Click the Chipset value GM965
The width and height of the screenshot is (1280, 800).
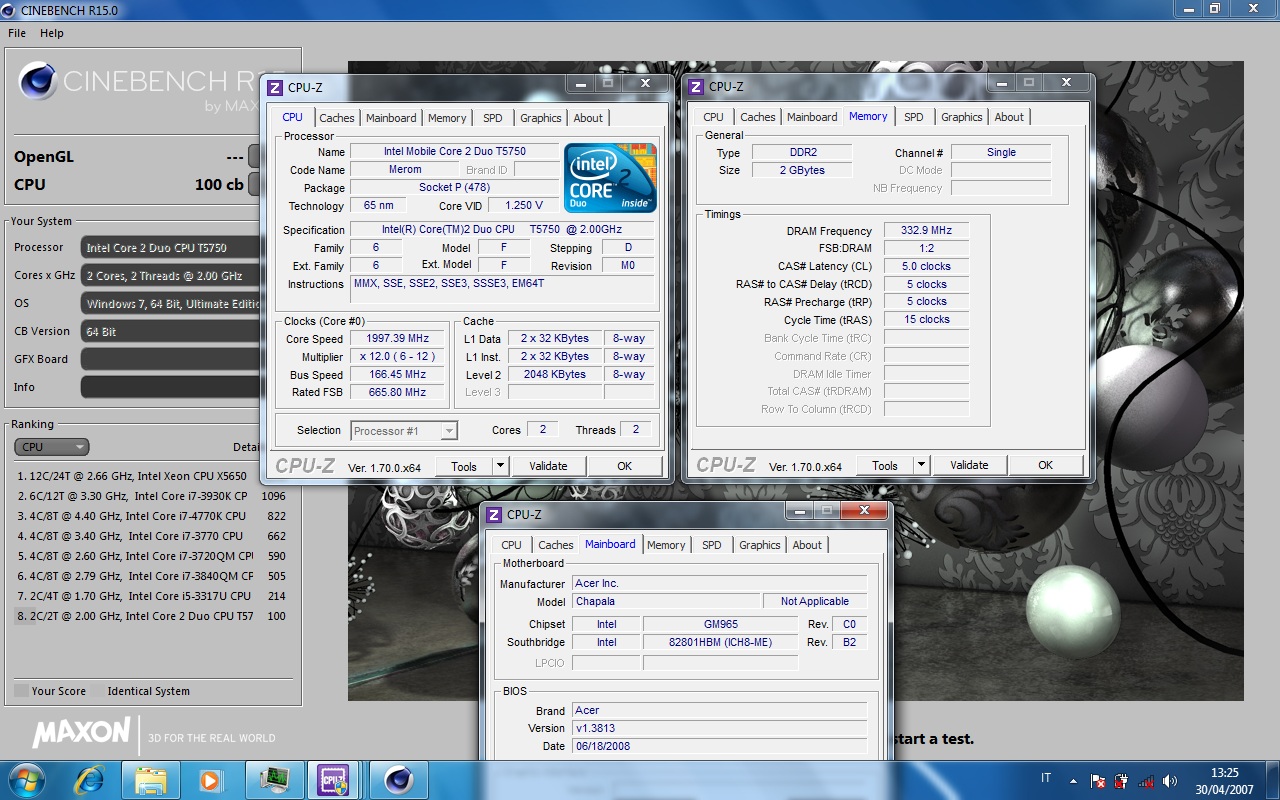coord(720,624)
